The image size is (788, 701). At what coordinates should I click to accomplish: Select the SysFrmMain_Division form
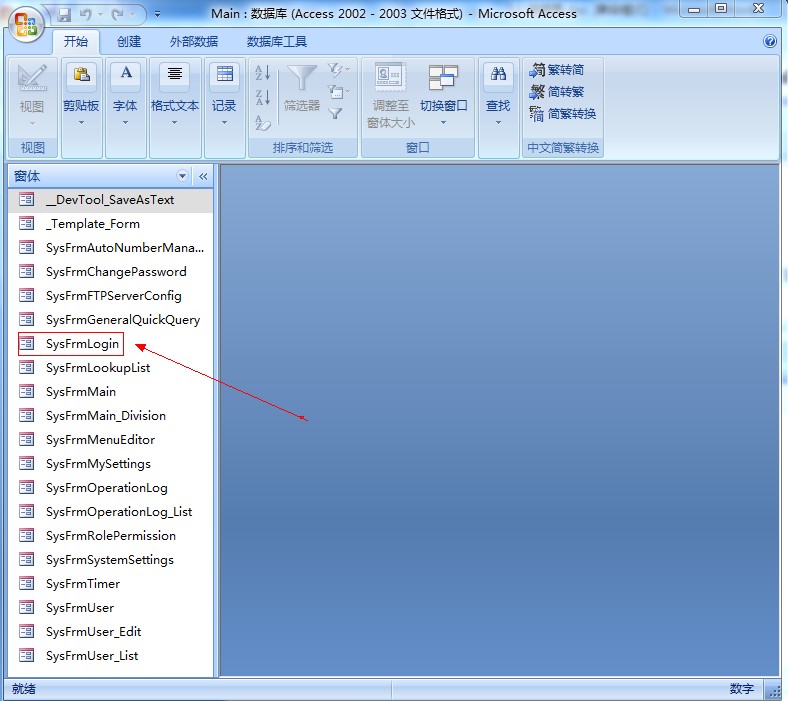coord(111,416)
